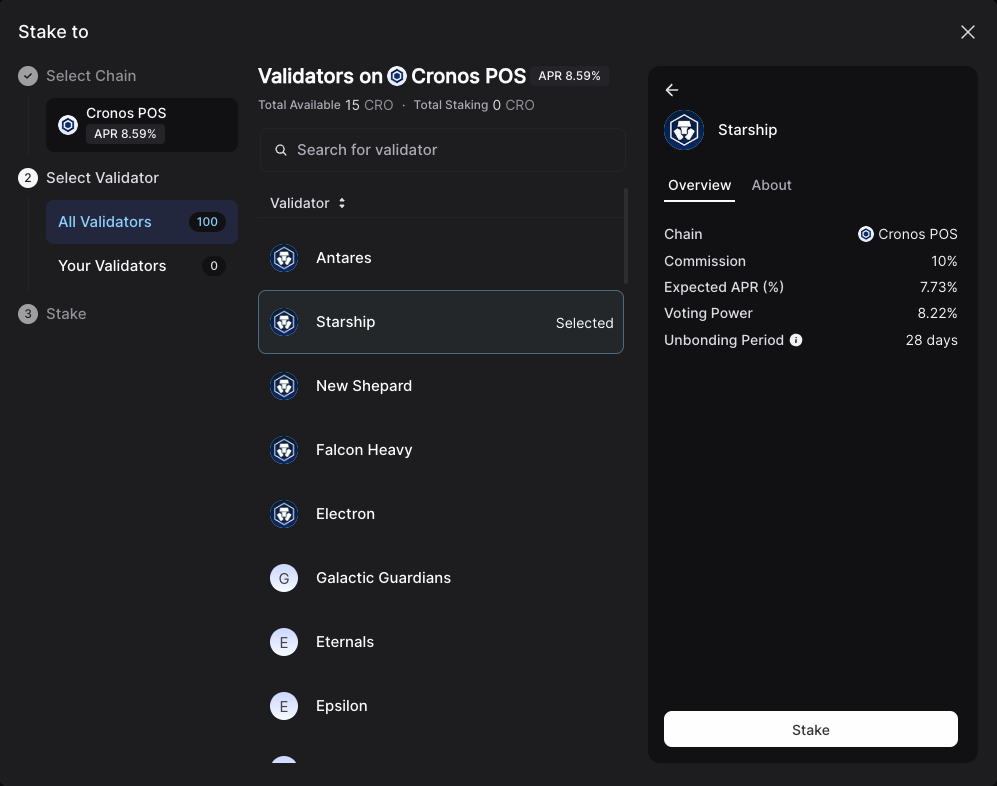997x786 pixels.
Task: Click the Epsilon validator avatar
Action: (284, 706)
